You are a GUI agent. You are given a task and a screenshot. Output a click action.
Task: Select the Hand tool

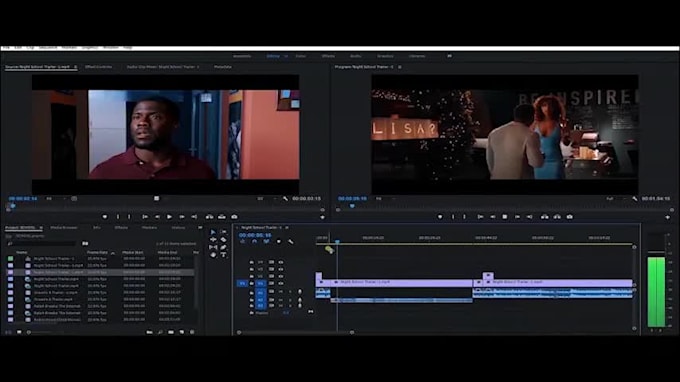[x=213, y=255]
